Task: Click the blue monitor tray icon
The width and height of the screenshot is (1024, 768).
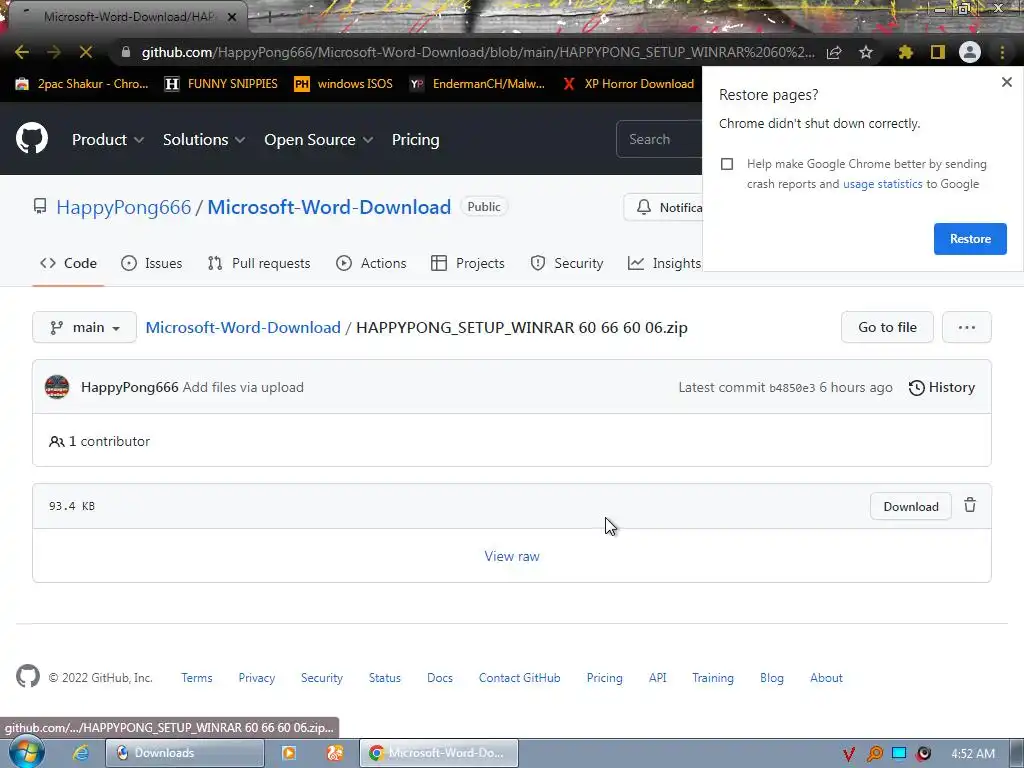Action: click(x=899, y=754)
